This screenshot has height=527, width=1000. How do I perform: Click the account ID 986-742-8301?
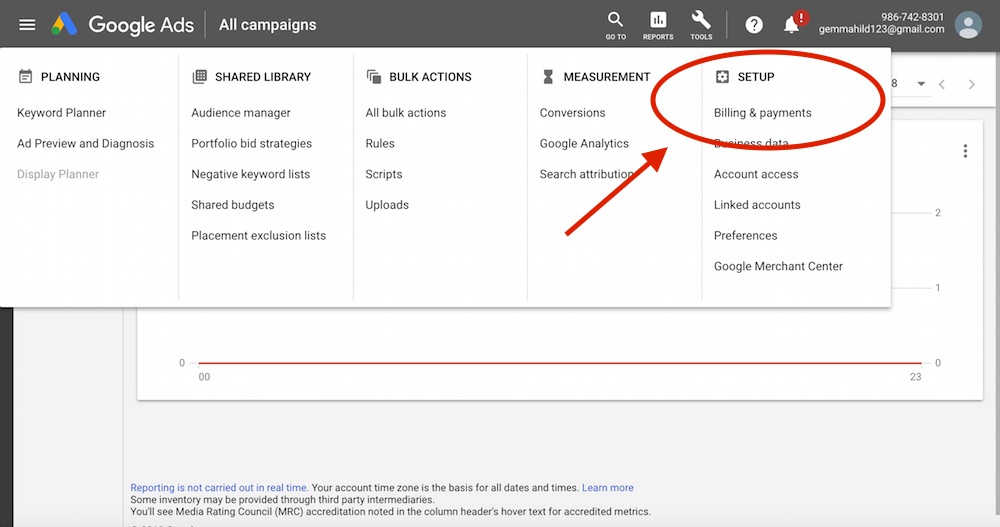click(912, 17)
